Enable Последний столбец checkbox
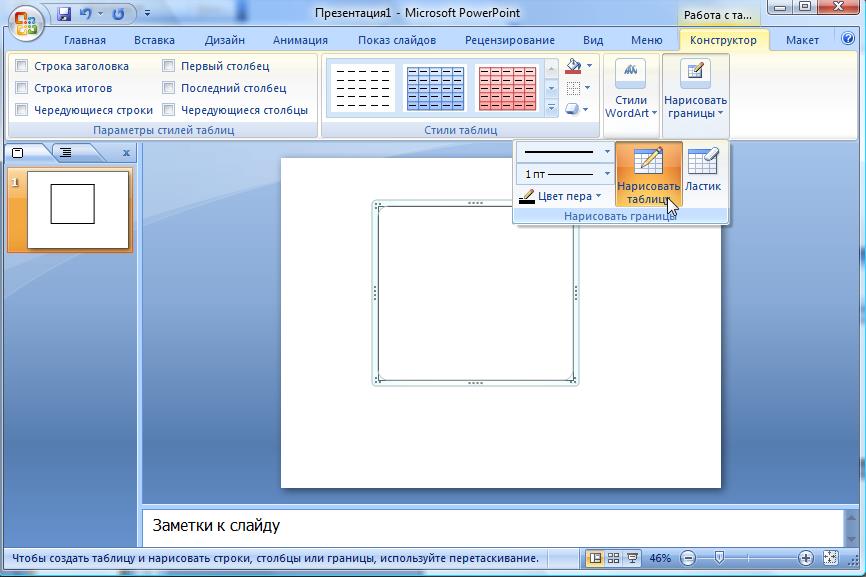 click(168, 88)
